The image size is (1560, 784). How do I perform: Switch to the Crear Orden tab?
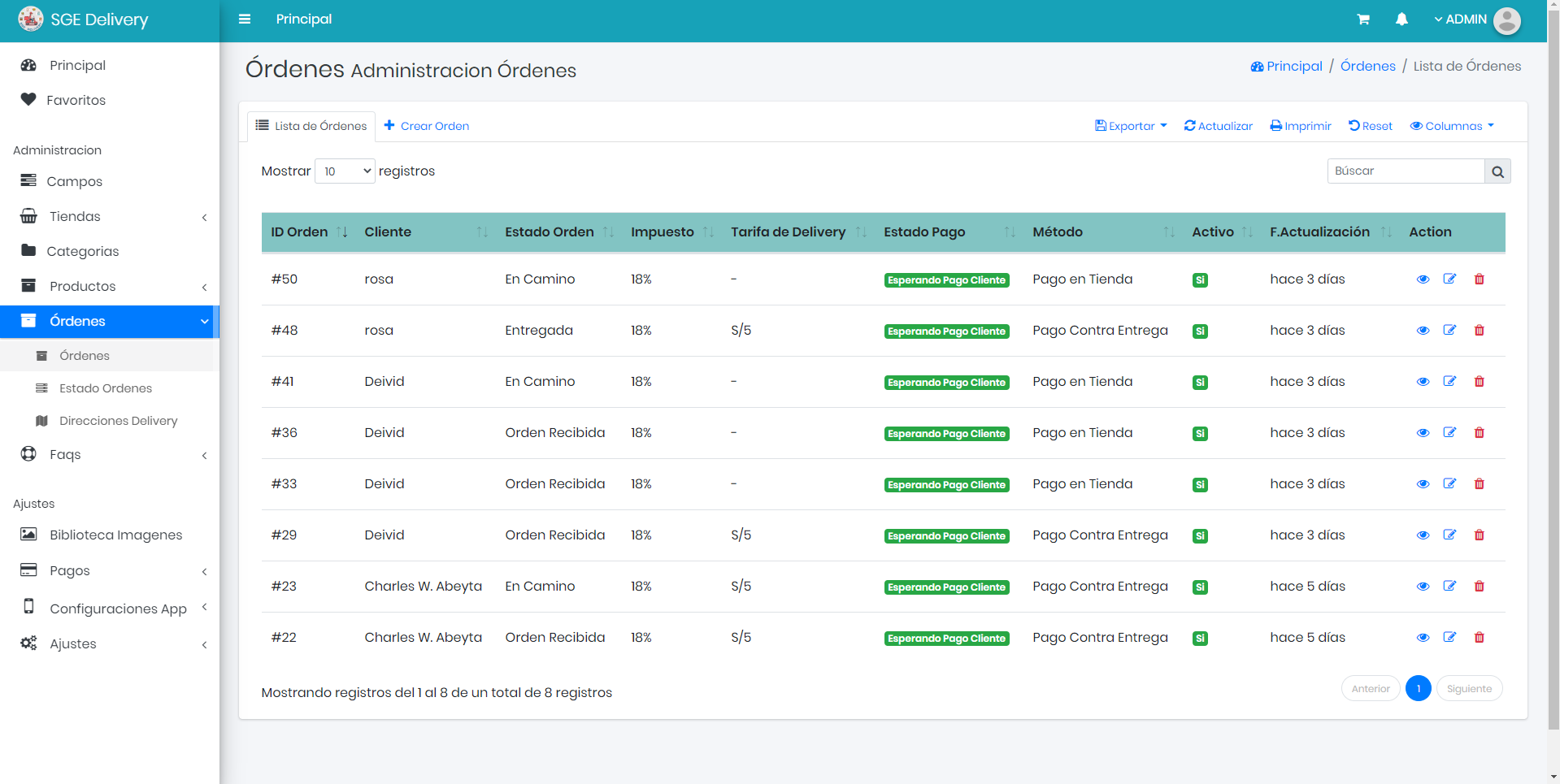[x=427, y=126]
